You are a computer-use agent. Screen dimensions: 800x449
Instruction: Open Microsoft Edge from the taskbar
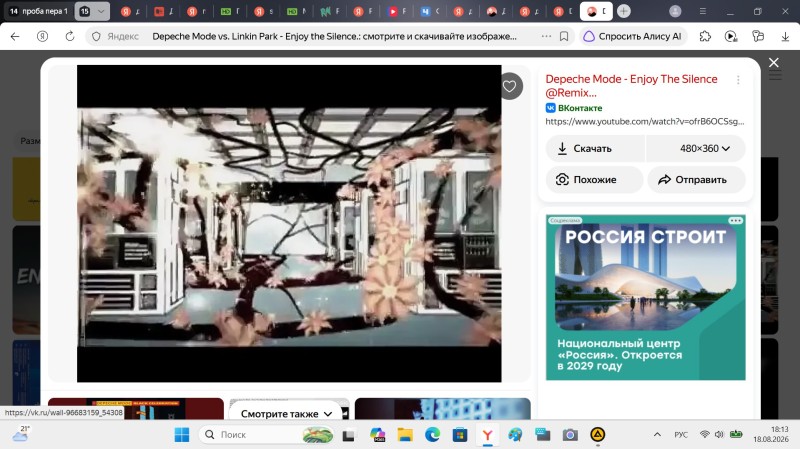coord(433,435)
